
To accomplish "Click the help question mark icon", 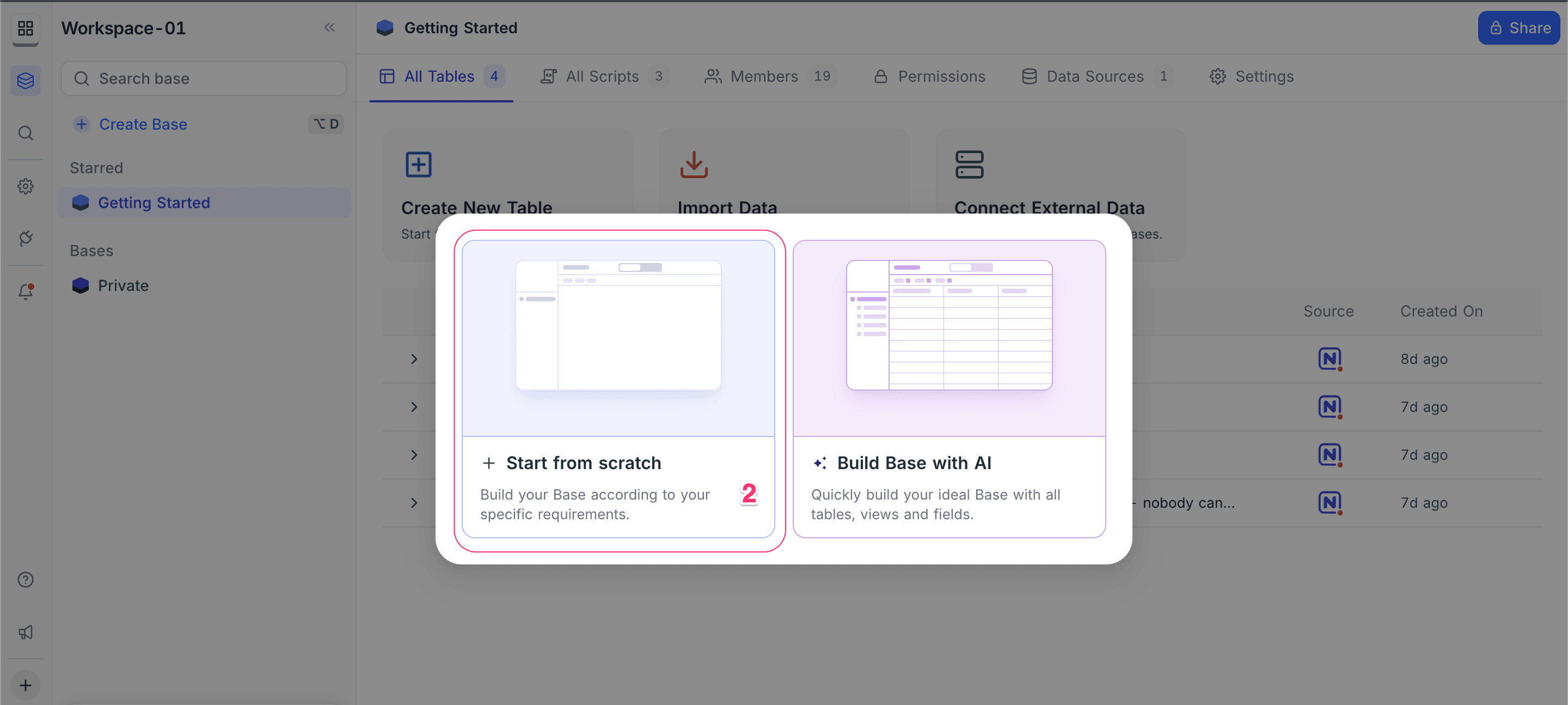I will pos(26,580).
